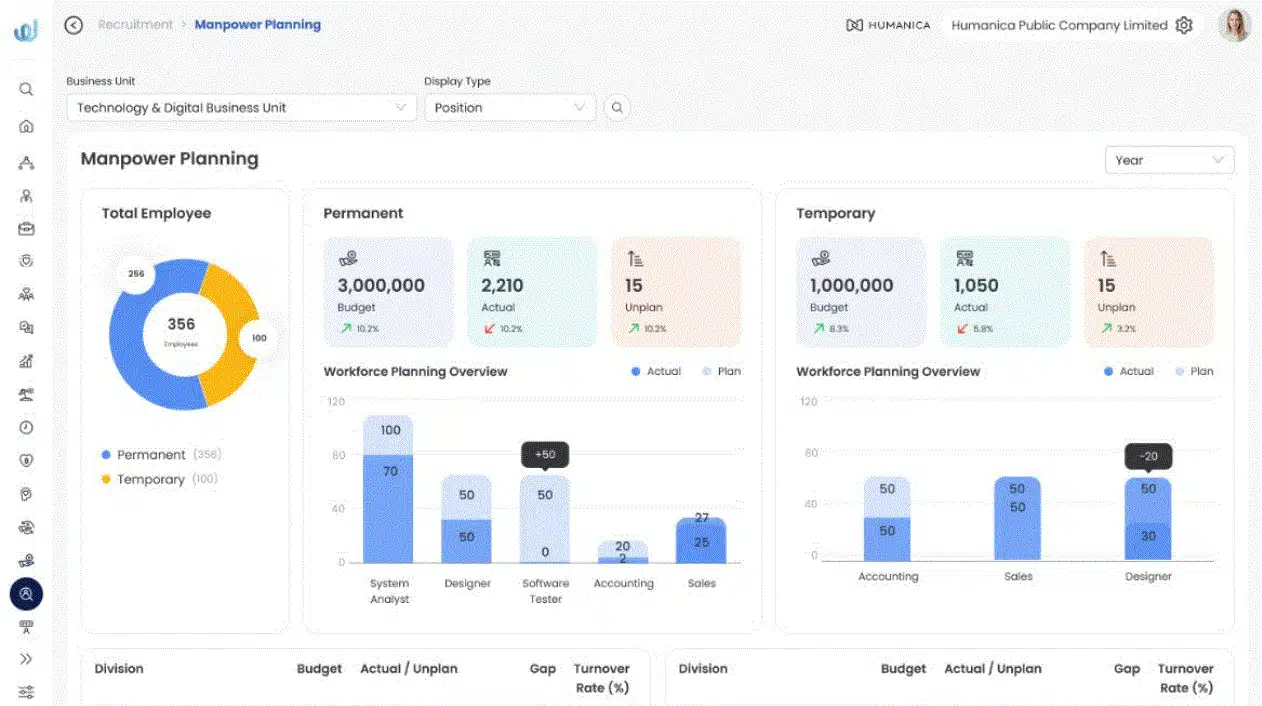Screen dimensions: 1262x706
Task: Open the Business Unit dropdown
Action: tap(241, 108)
